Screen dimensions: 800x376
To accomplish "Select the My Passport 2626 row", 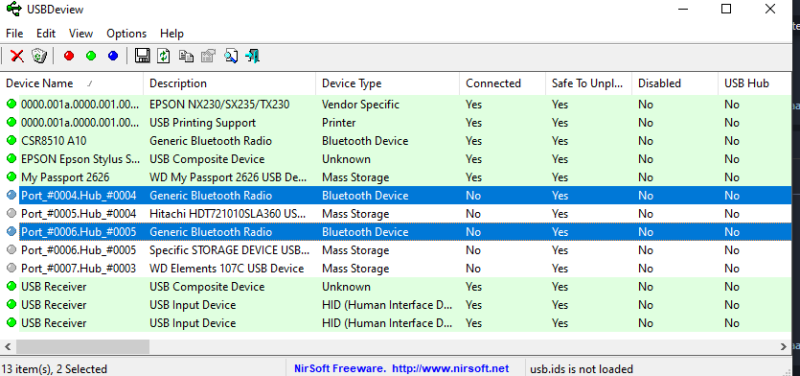I will click(396, 178).
